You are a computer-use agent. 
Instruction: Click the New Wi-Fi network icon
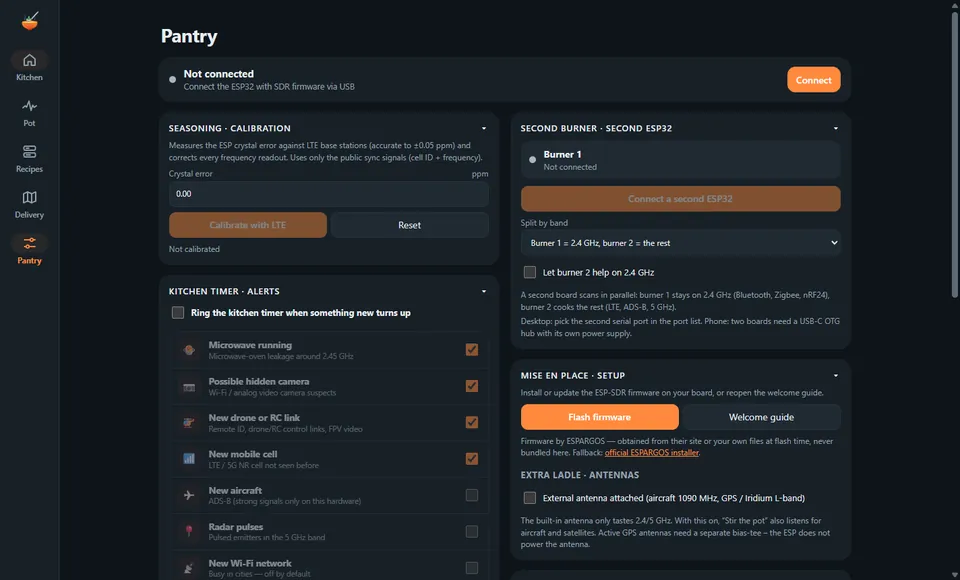[x=189, y=568]
